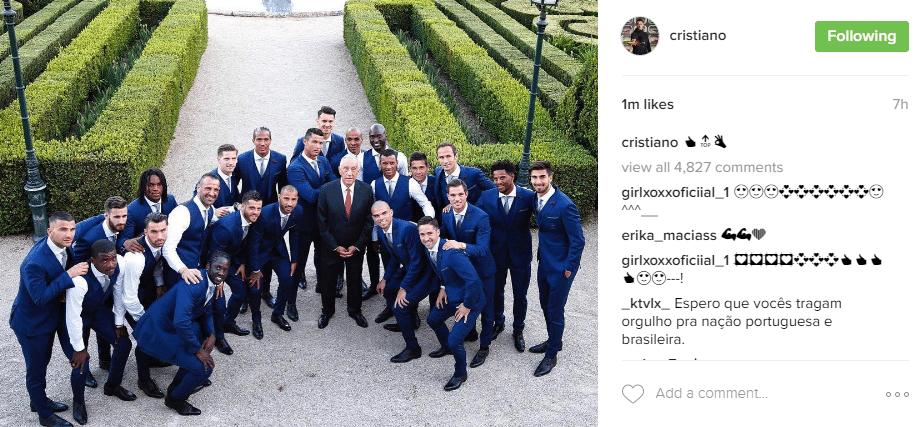Open the cristiano username link in header
Viewport: 916px width, 427px height.
point(698,36)
